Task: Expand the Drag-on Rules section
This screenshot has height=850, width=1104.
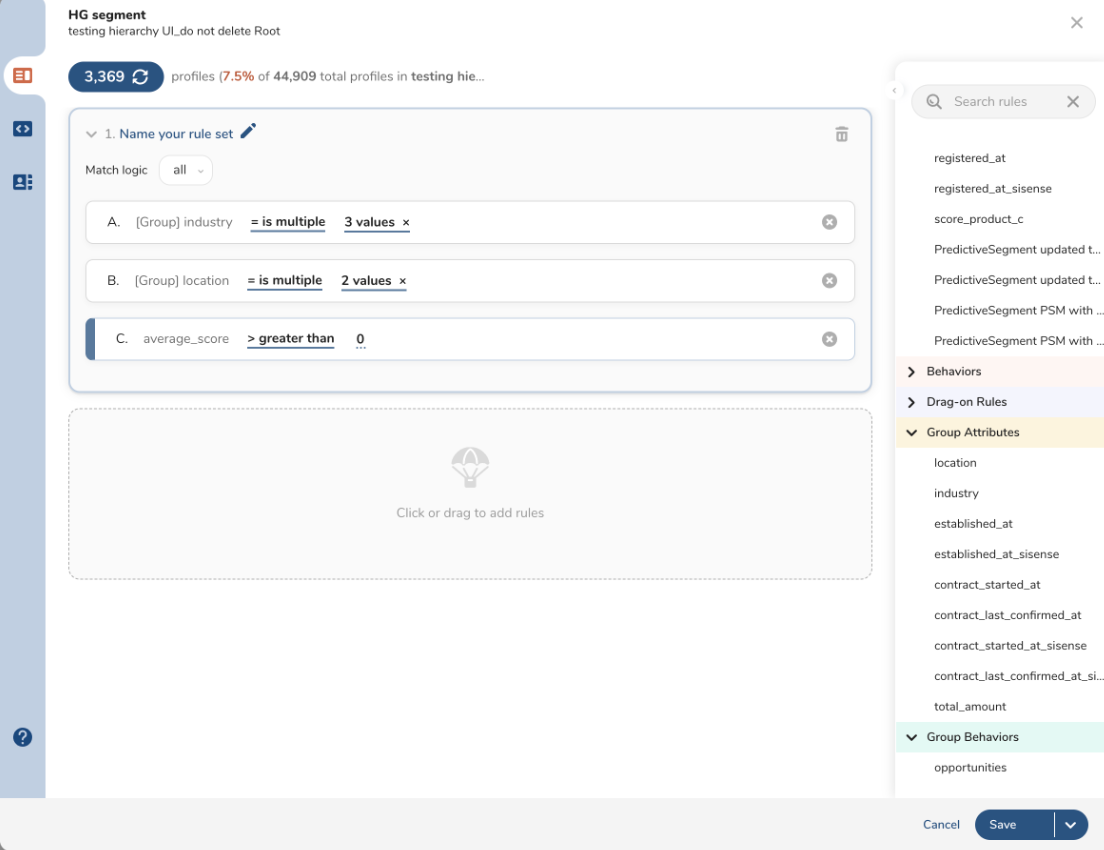Action: [x=911, y=402]
